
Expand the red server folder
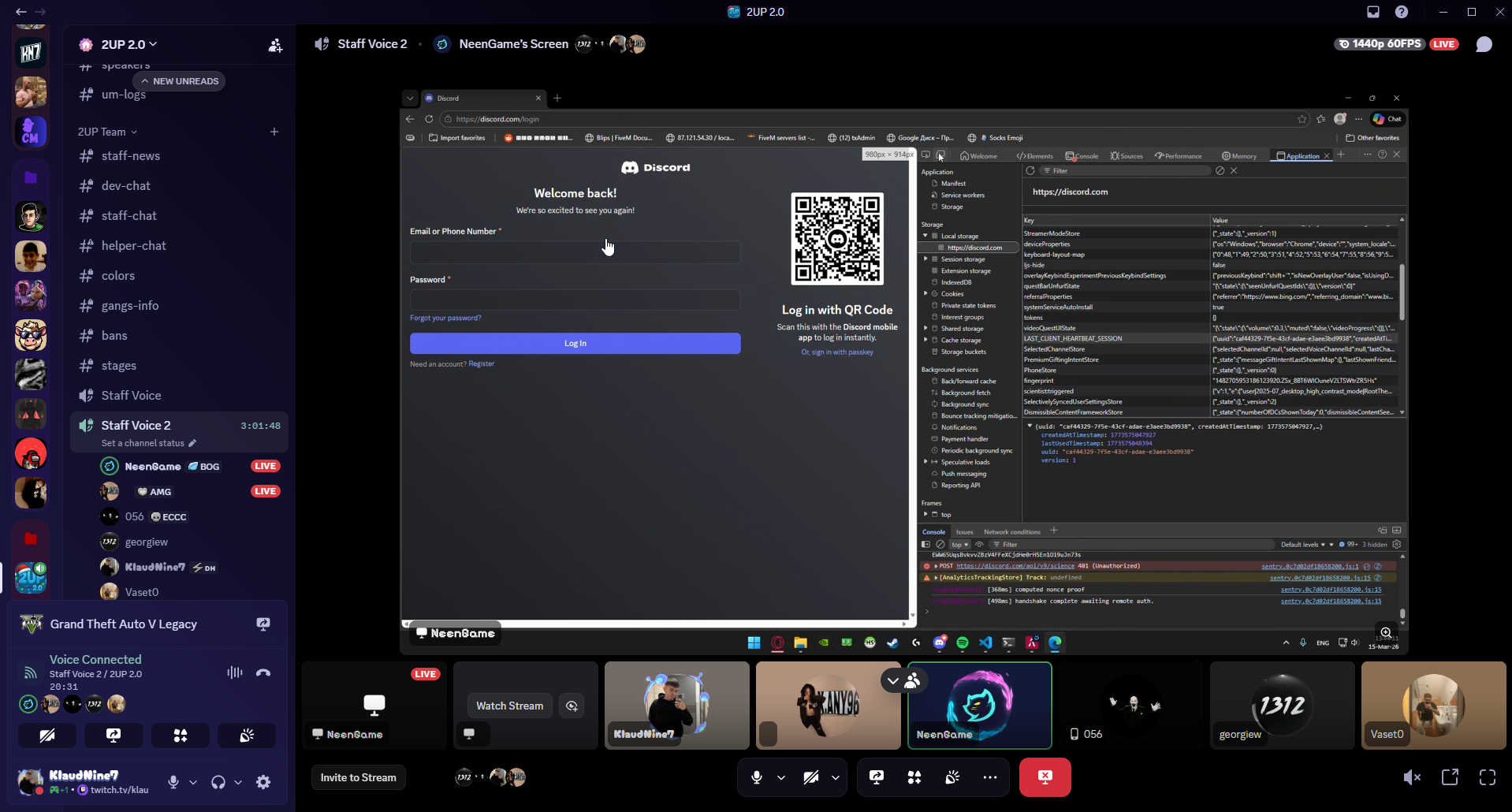pyautogui.click(x=31, y=538)
